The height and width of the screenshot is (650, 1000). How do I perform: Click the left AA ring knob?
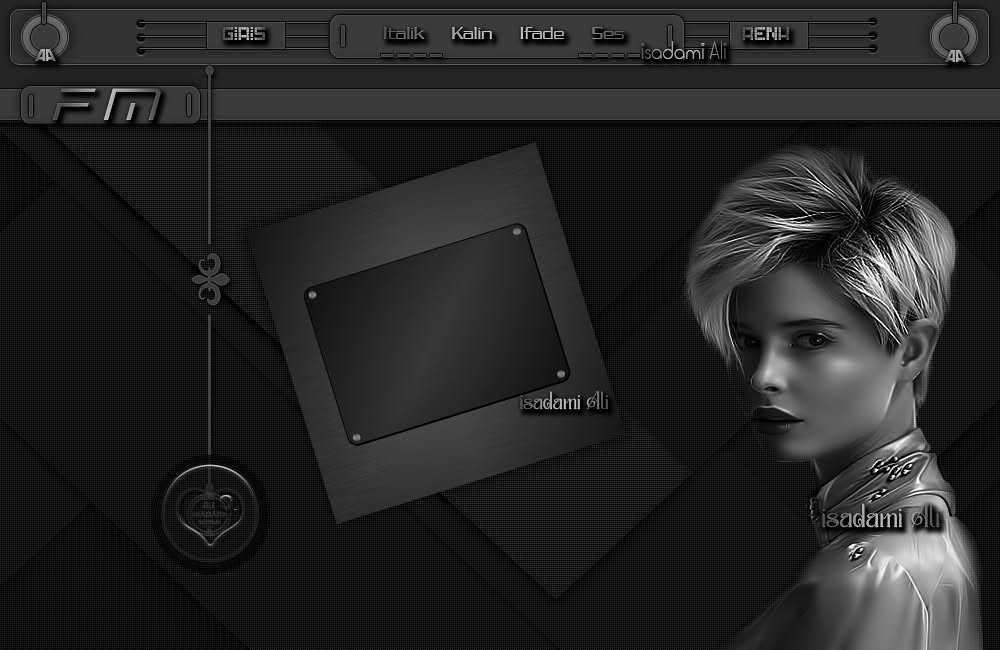point(44,37)
